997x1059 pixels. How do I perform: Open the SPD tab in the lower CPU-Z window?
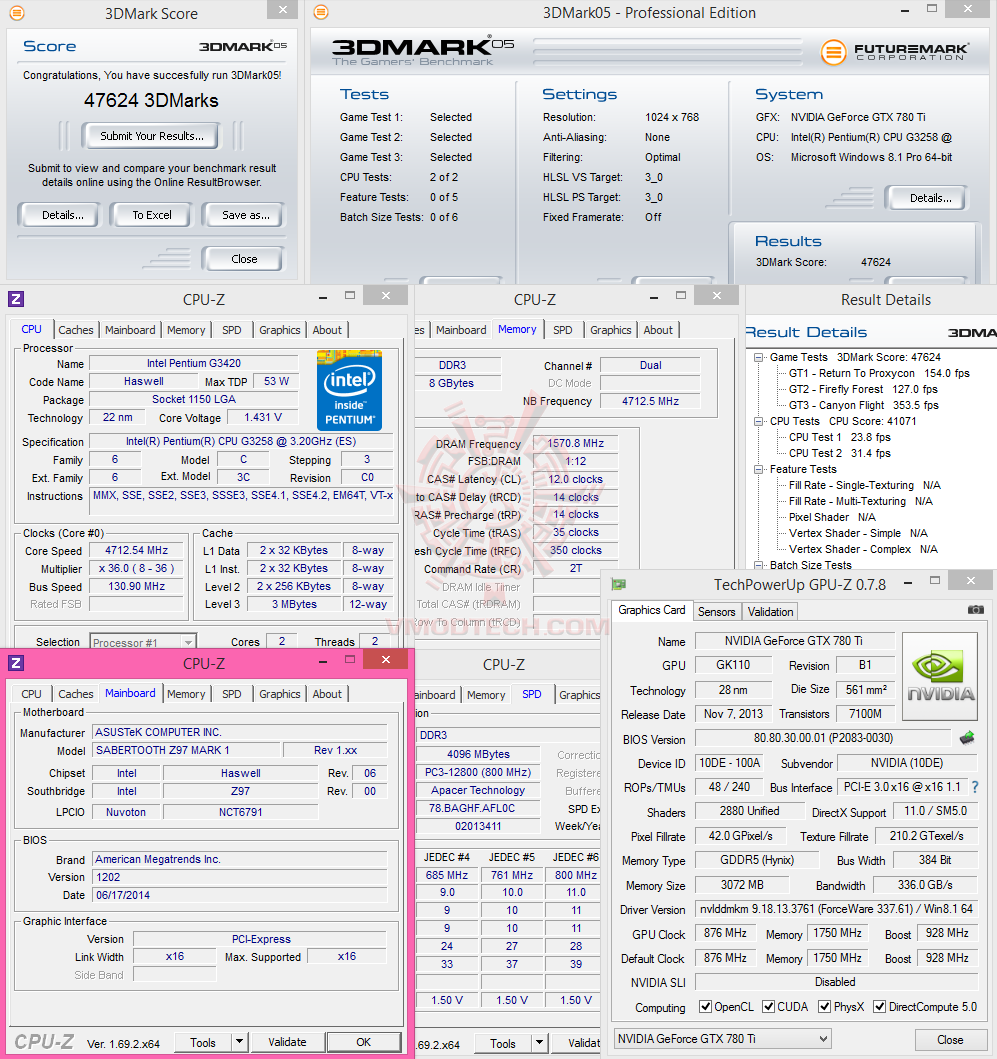pos(532,694)
